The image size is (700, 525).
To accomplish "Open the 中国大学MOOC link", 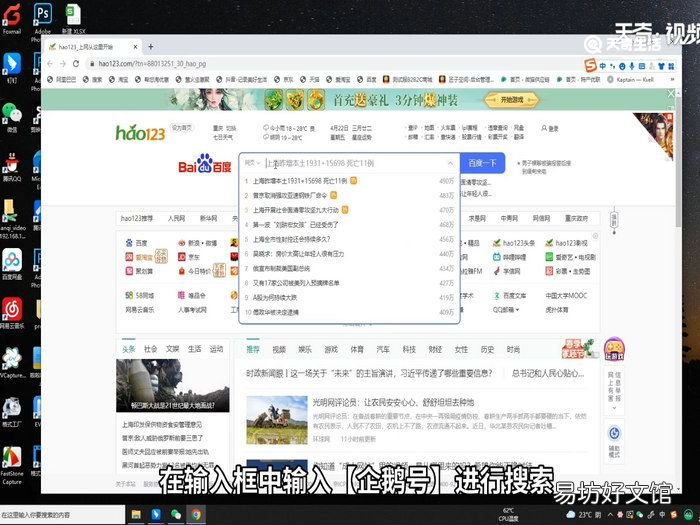I will [x=566, y=296].
